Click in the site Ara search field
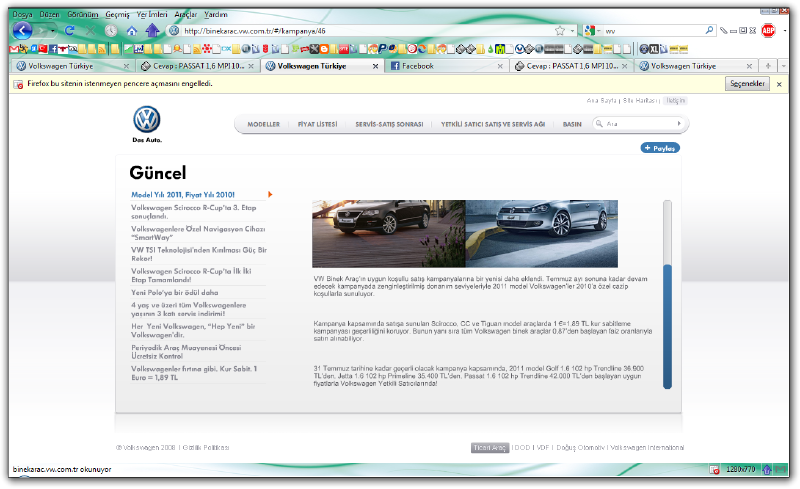 pyautogui.click(x=639, y=124)
